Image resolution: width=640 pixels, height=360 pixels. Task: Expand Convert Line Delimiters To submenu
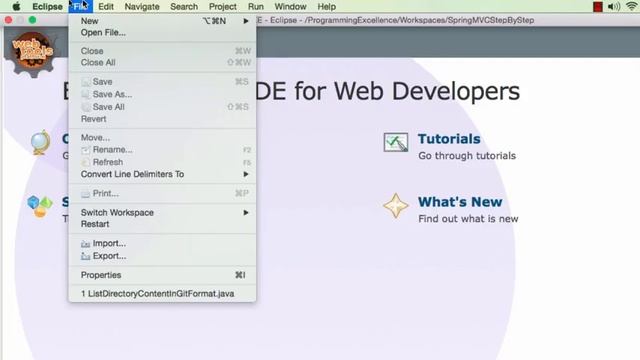[162, 174]
